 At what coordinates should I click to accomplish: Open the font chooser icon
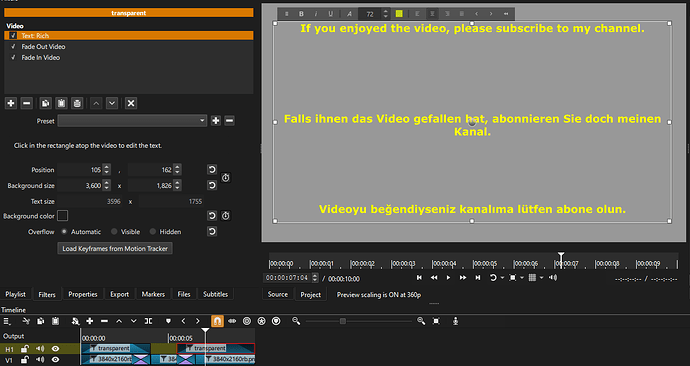349,14
